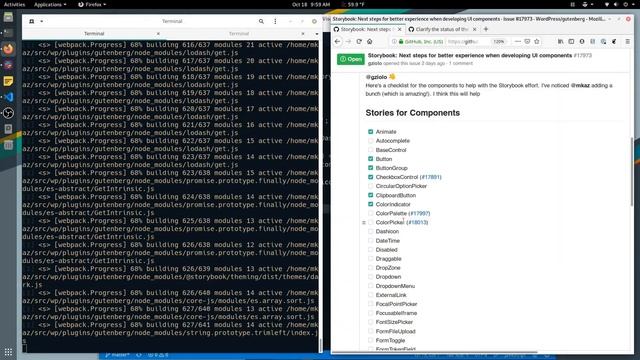Search in the Terminal window
The width and height of the screenshot is (640, 360).
coord(261,21)
